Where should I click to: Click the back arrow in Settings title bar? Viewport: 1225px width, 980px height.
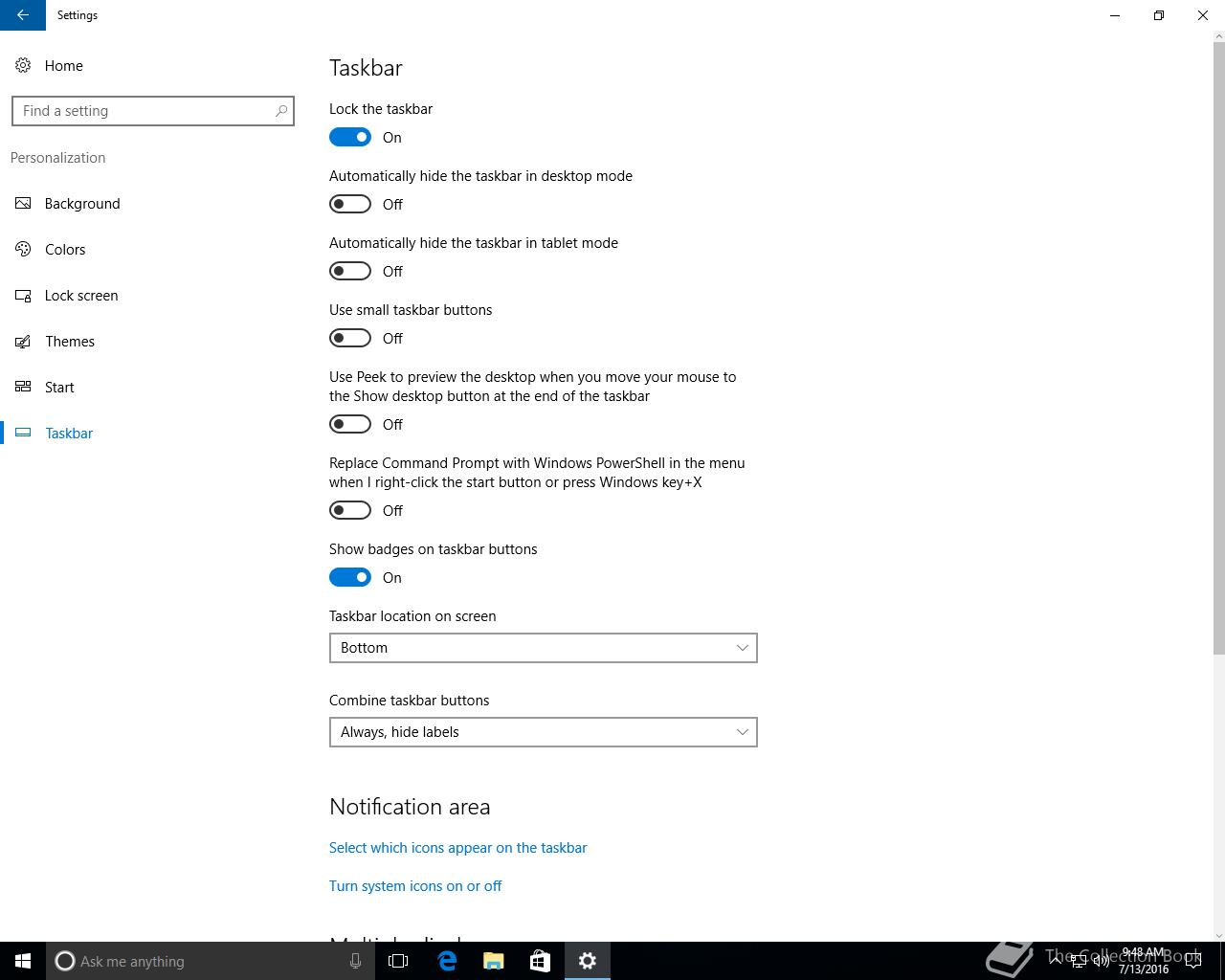tap(23, 15)
